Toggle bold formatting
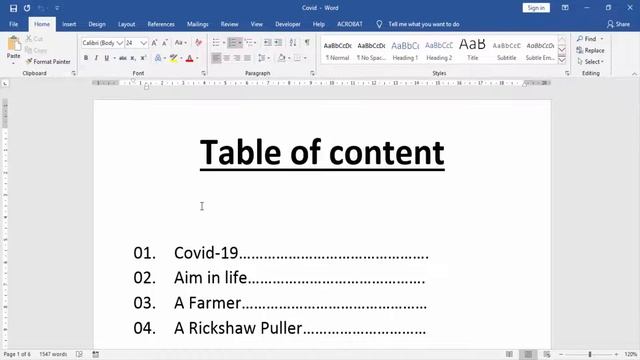 click(x=86, y=58)
